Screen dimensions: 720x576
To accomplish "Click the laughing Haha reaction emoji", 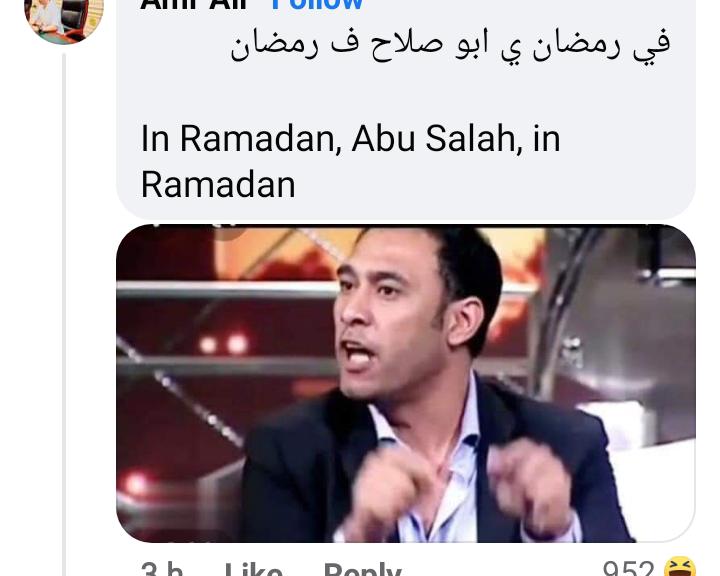I will (680, 567).
